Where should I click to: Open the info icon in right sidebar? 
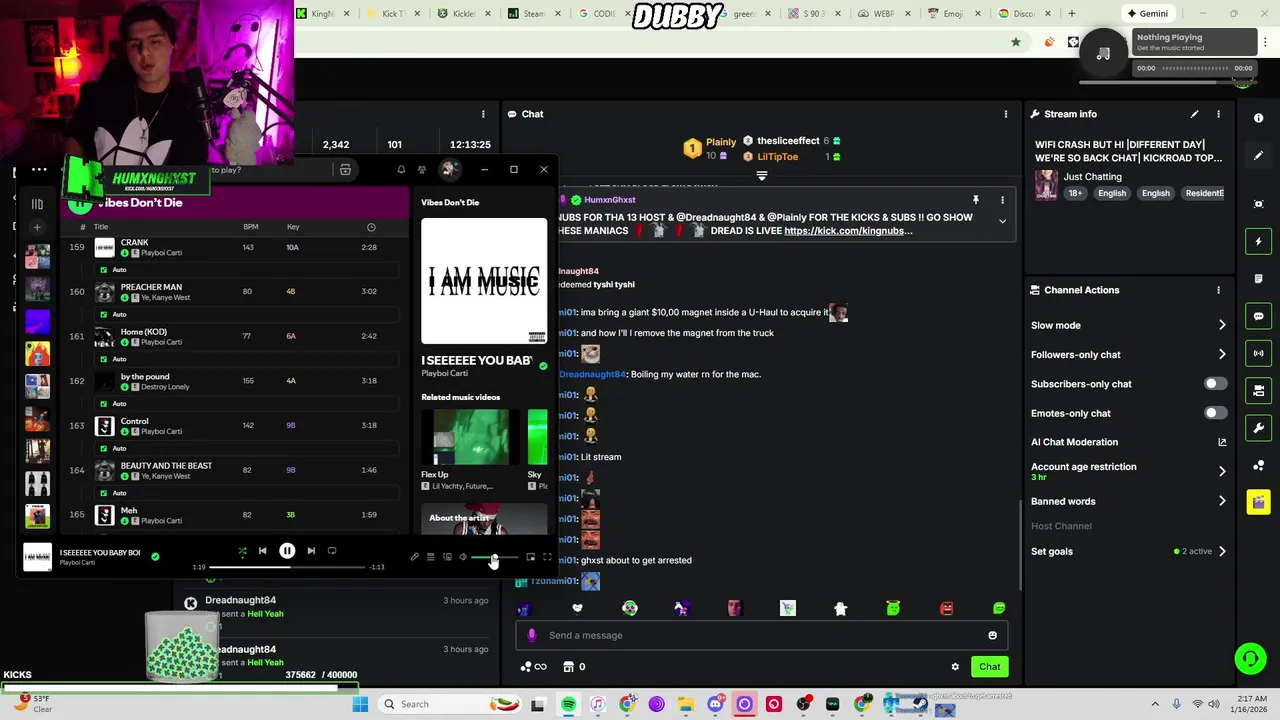[1258, 118]
